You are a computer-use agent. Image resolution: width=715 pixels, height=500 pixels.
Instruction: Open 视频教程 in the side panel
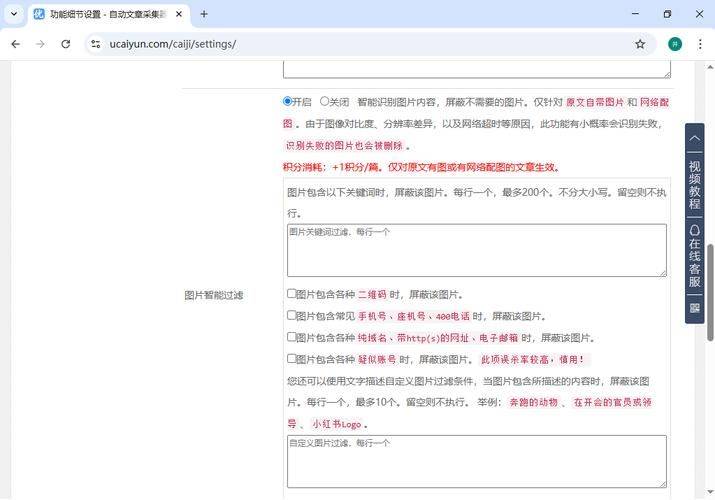(694, 185)
